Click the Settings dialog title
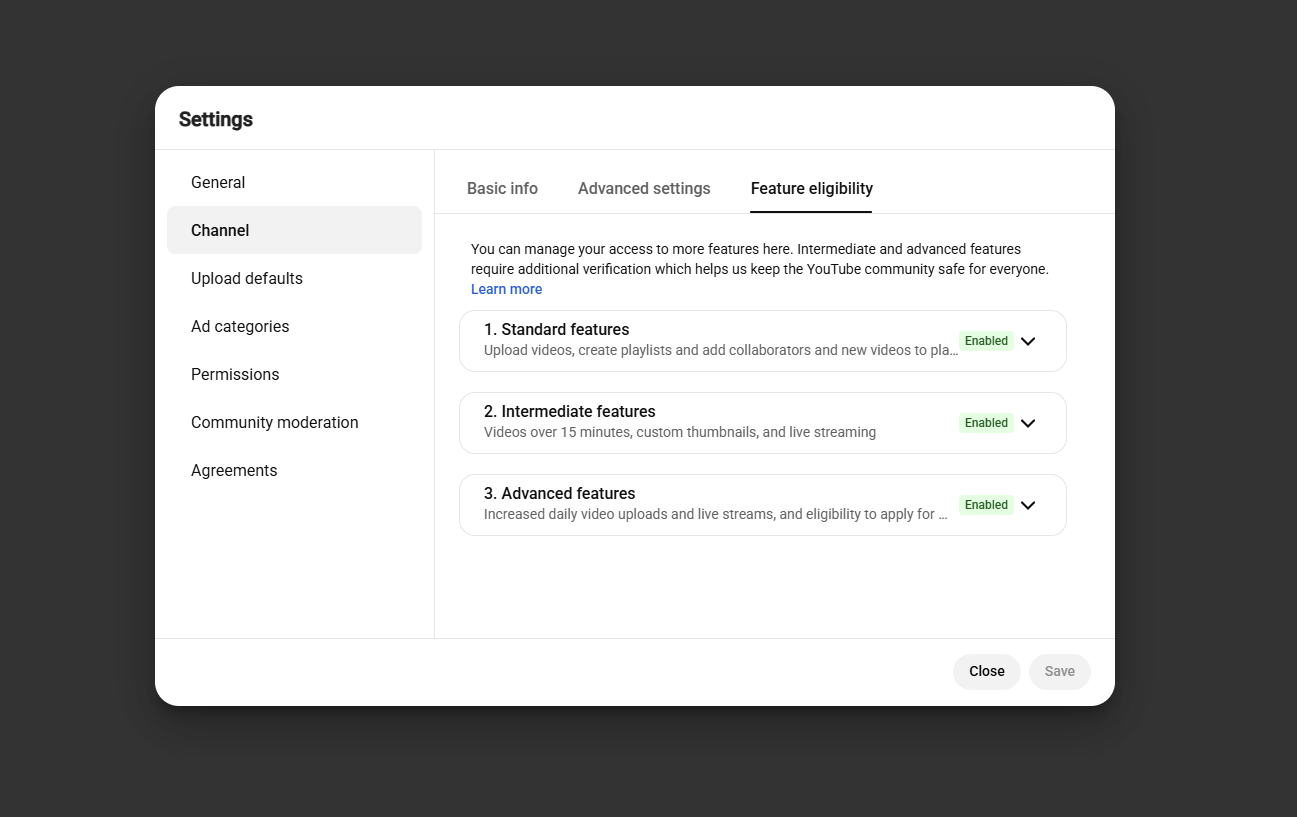This screenshot has width=1297, height=817. coord(216,119)
